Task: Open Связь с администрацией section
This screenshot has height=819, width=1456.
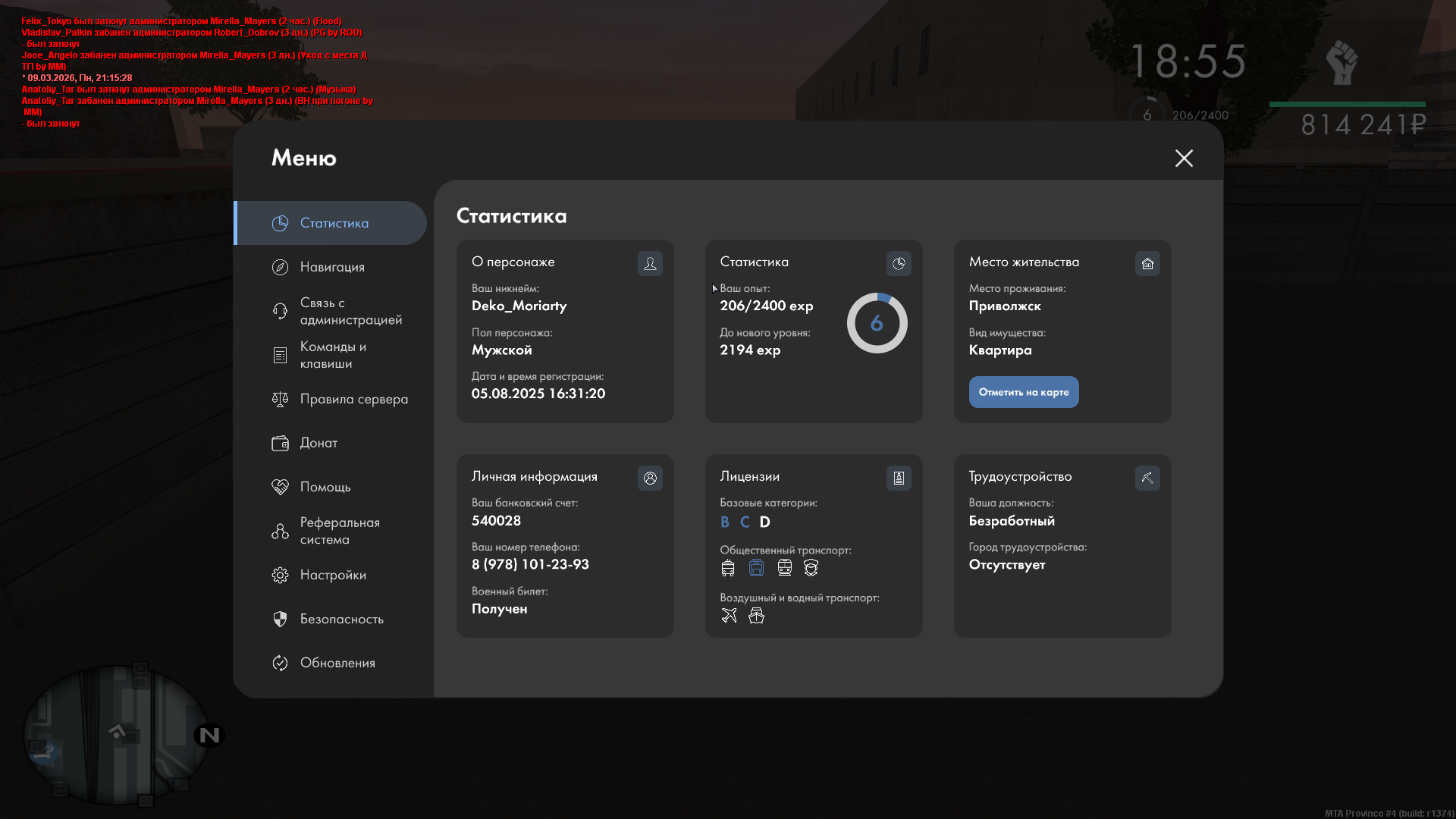Action: point(350,311)
